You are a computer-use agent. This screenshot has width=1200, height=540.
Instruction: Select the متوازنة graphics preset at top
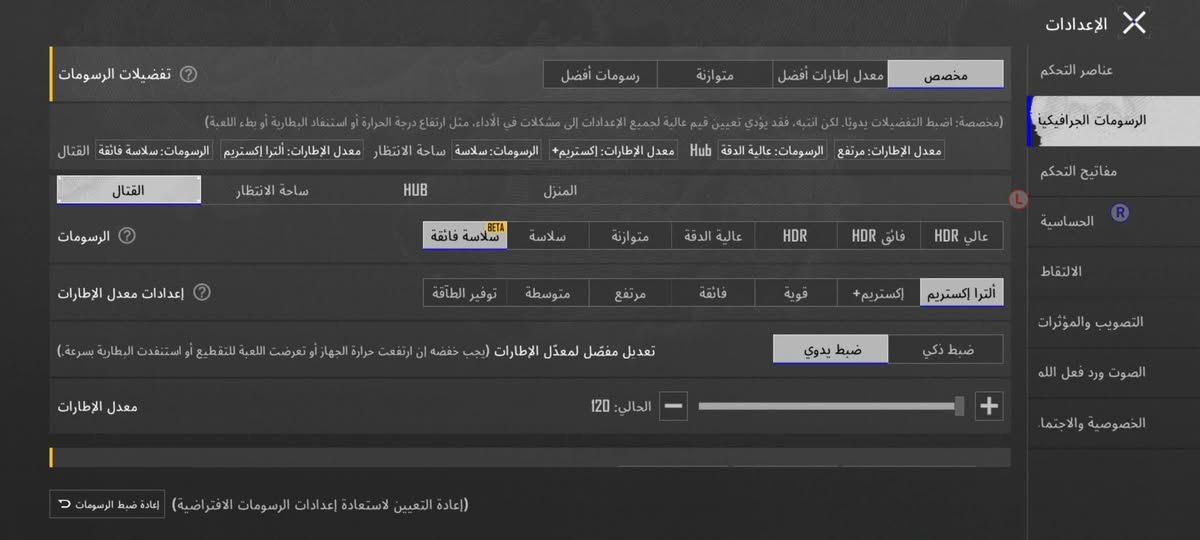[x=714, y=74]
